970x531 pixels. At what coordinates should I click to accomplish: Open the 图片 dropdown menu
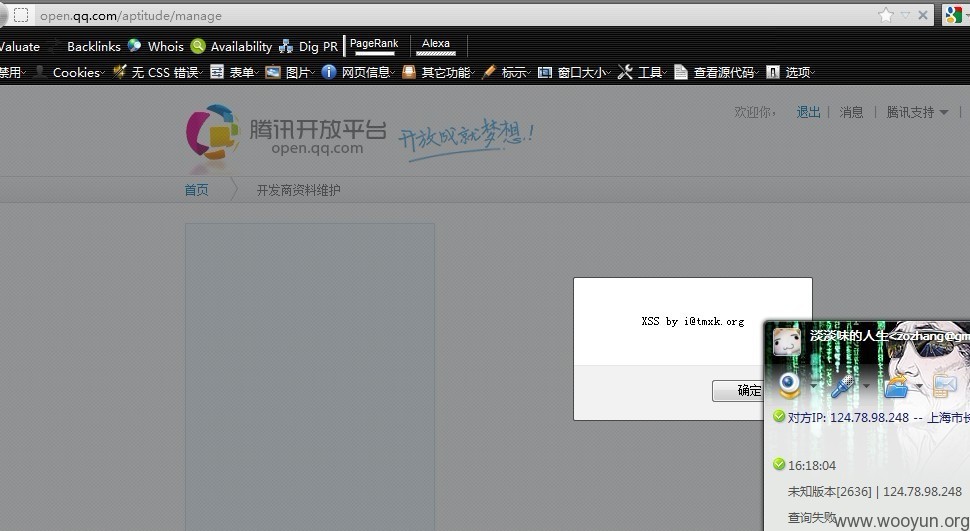click(300, 72)
